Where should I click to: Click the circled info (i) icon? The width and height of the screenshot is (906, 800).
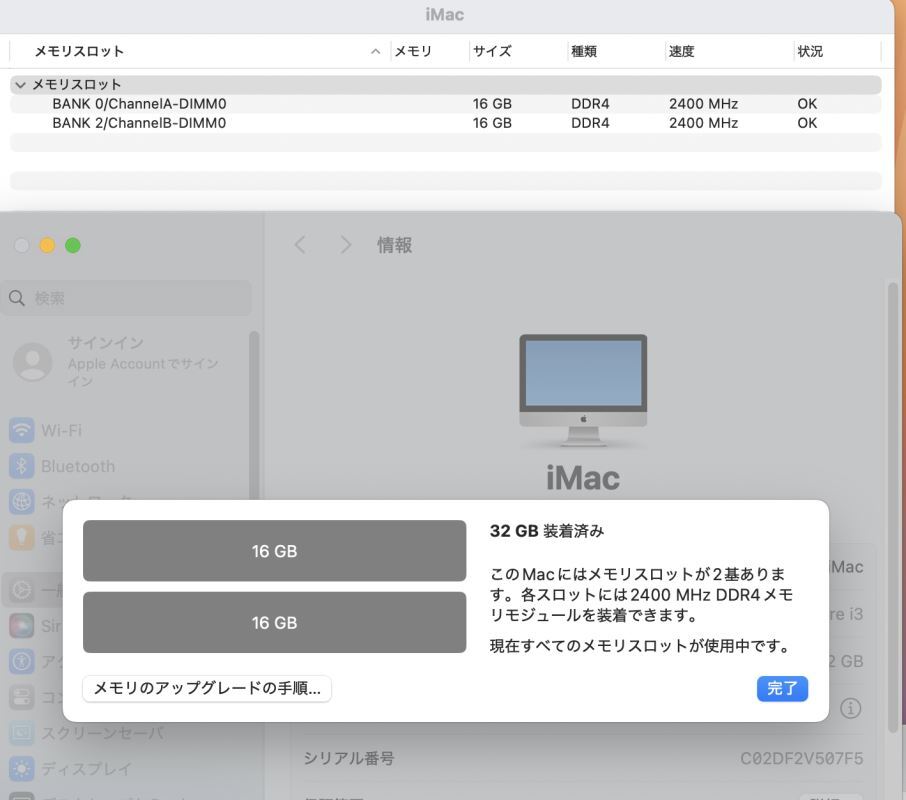coord(849,706)
